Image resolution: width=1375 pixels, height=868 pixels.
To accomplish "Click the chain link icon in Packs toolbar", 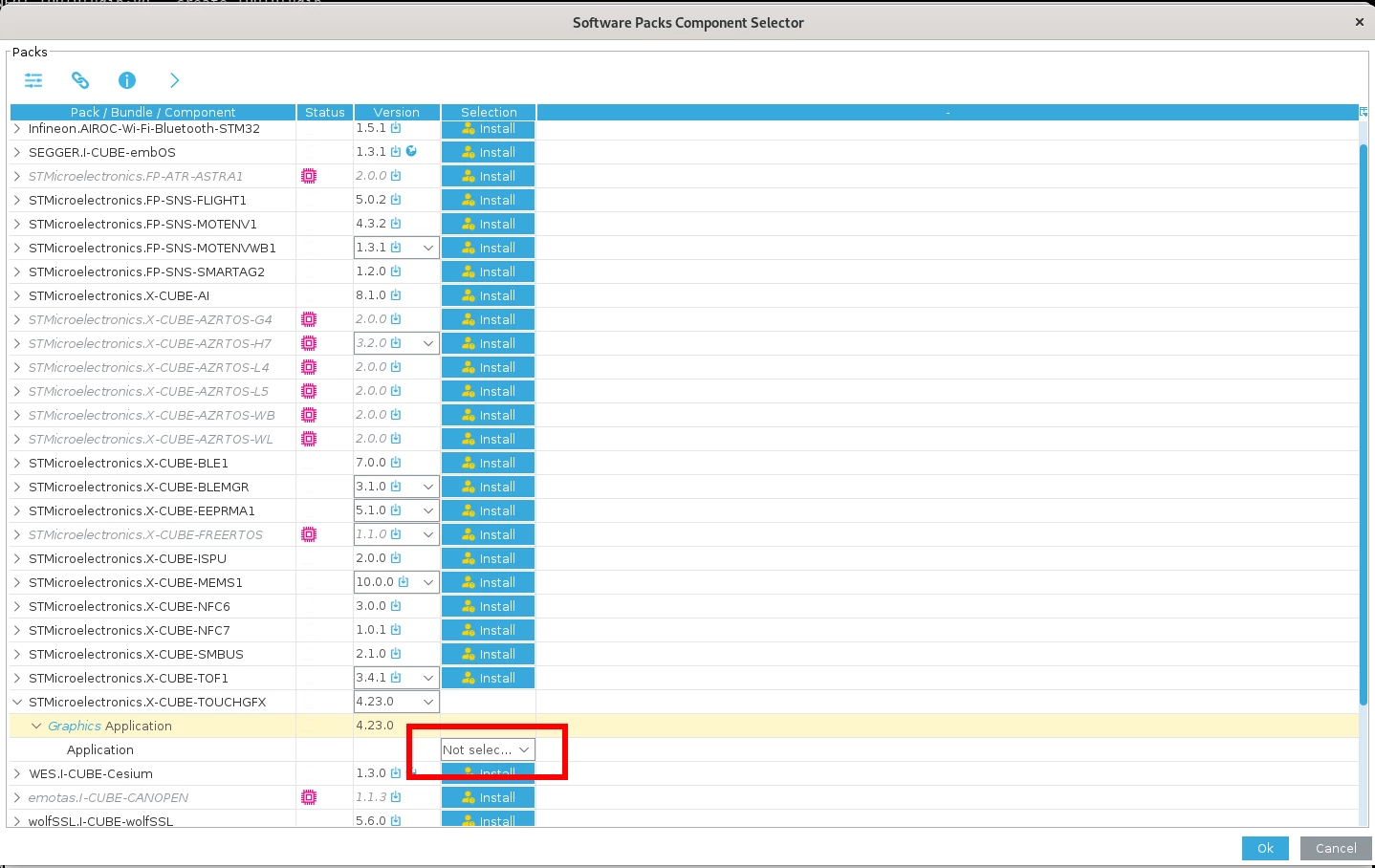I will pos(80,80).
